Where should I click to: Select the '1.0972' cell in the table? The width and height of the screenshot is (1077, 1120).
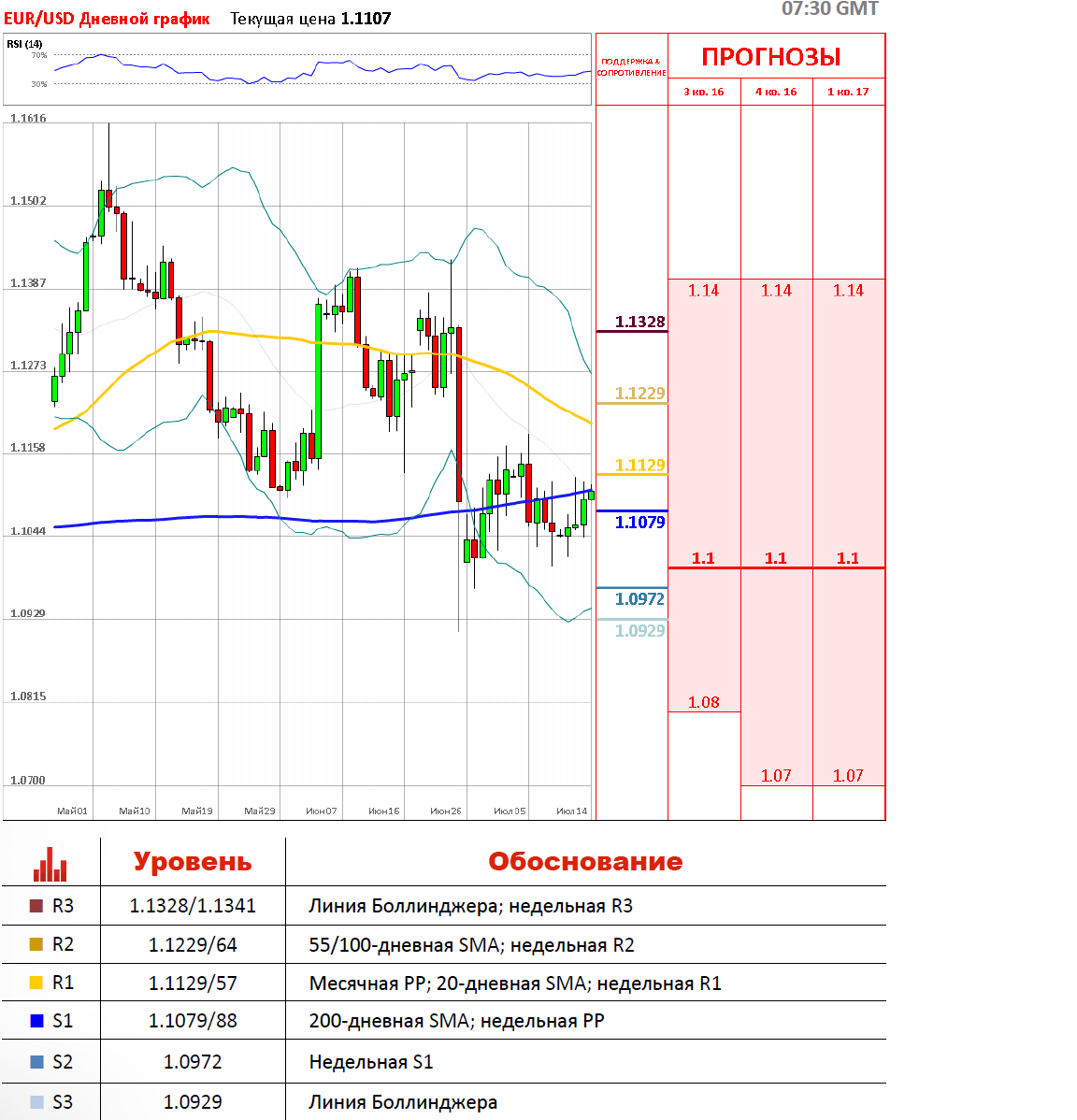193,1062
